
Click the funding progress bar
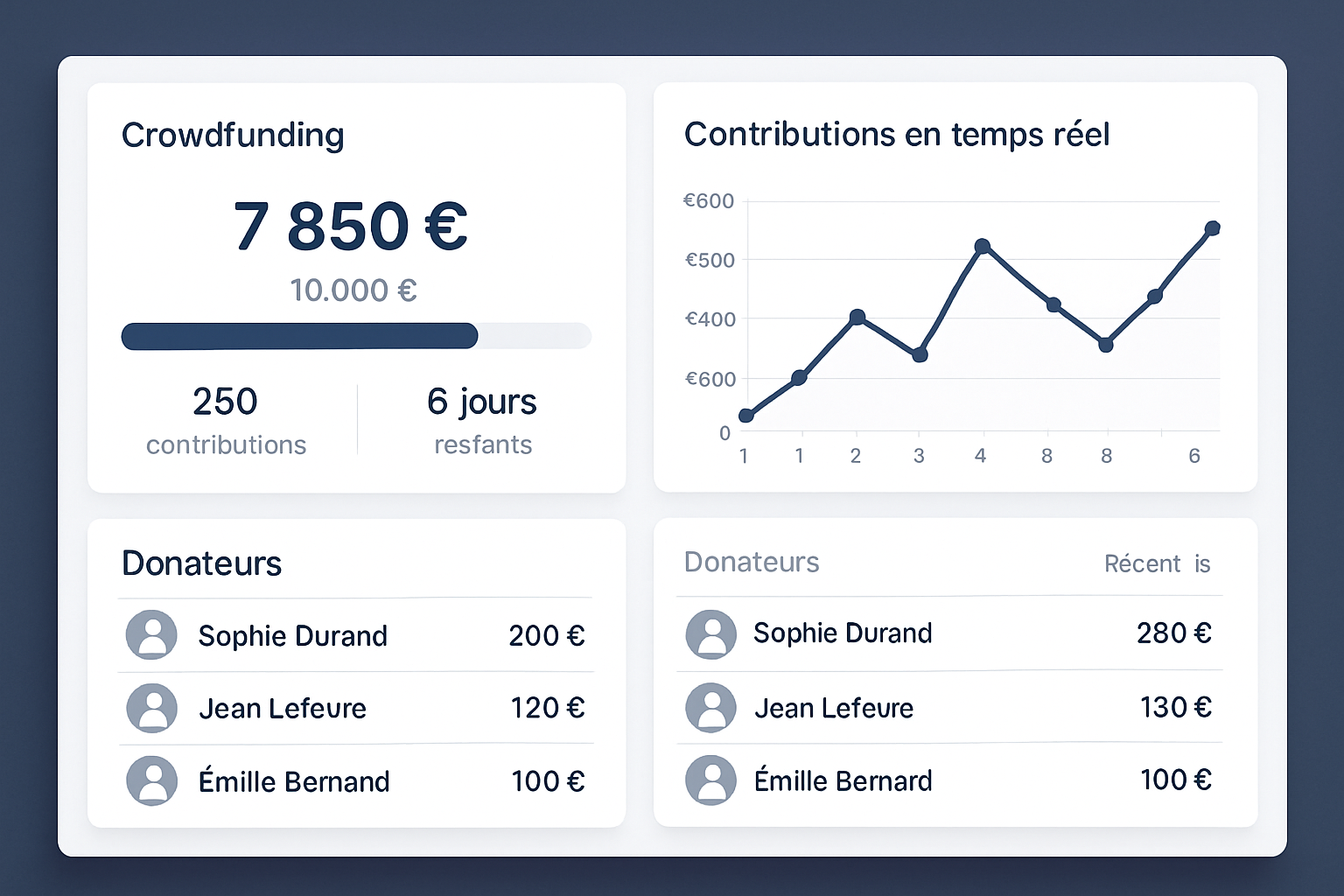(x=356, y=336)
